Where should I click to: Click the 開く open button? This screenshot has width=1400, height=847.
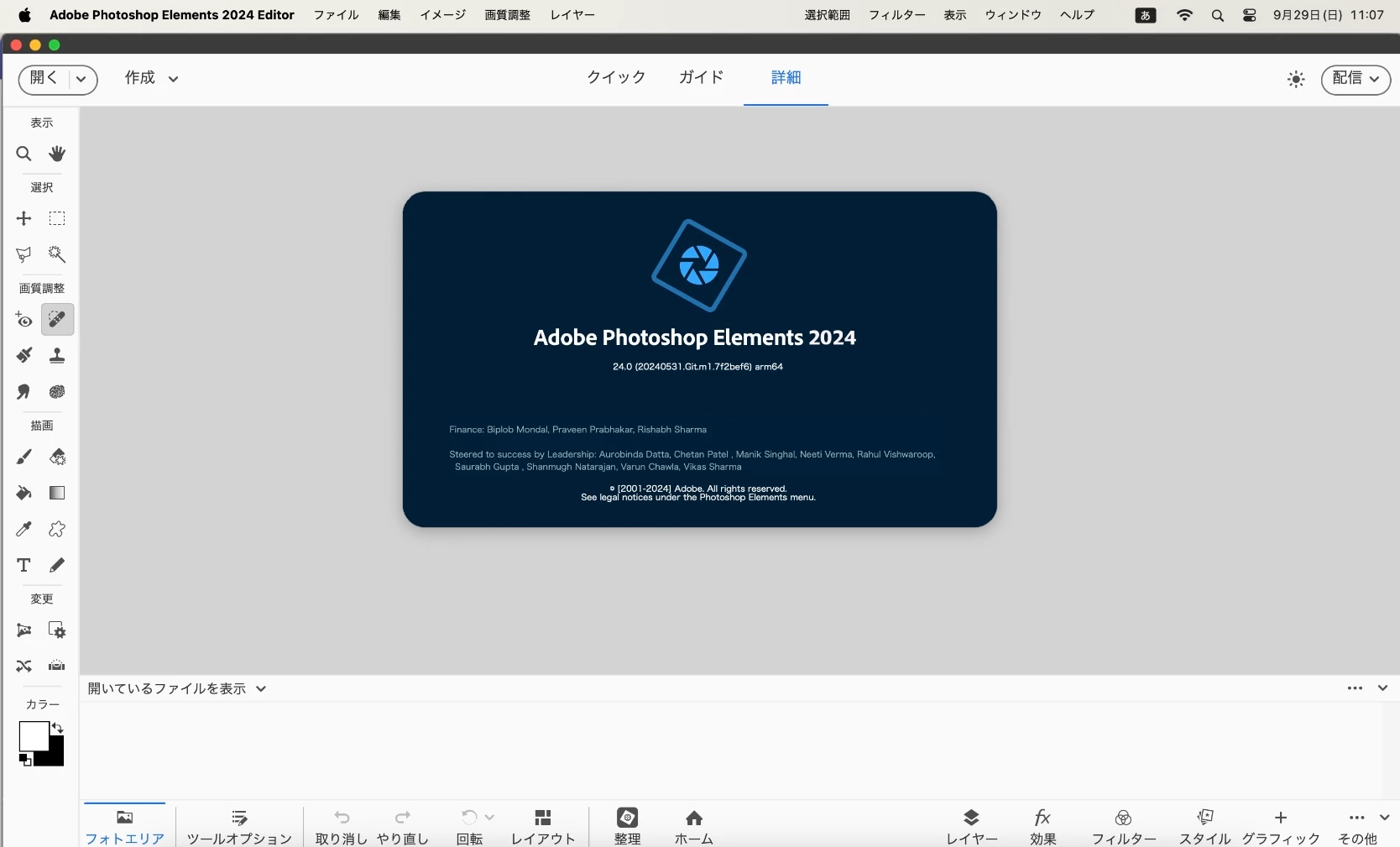(44, 78)
